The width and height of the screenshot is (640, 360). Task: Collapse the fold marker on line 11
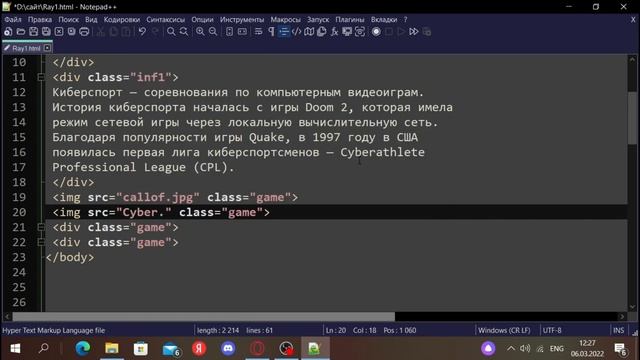pos(41,77)
